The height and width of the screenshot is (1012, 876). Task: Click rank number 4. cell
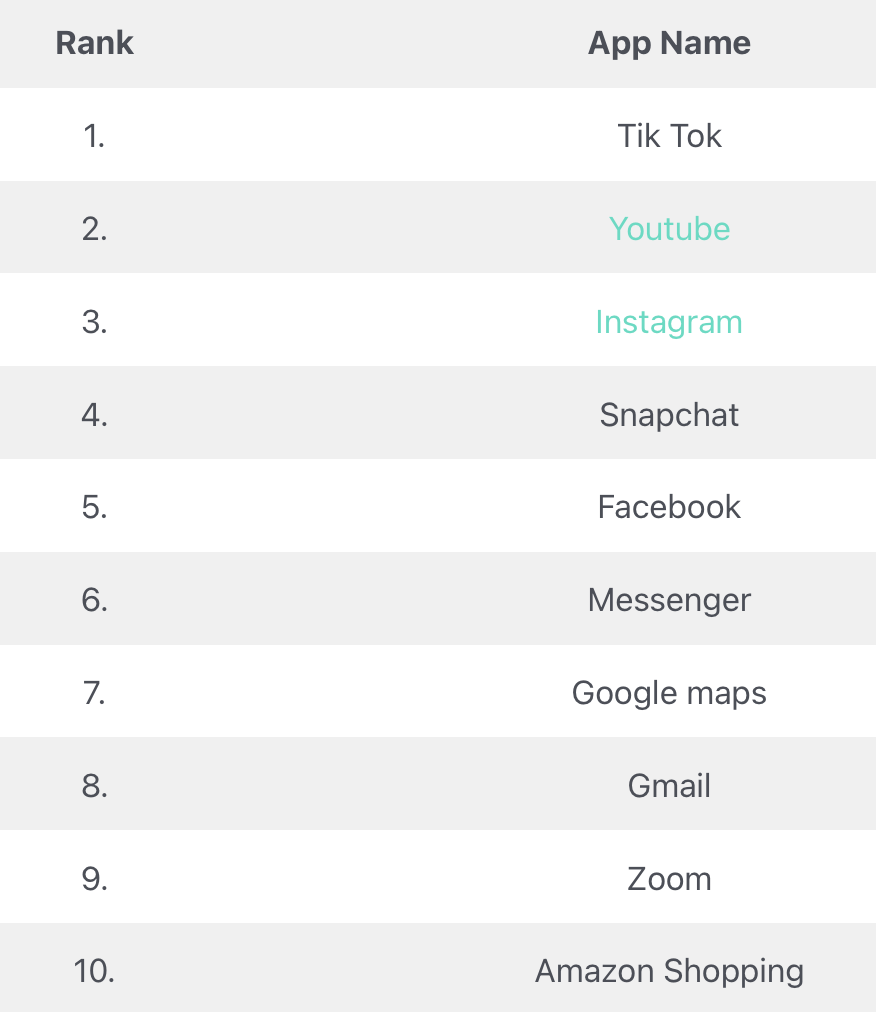(94, 414)
